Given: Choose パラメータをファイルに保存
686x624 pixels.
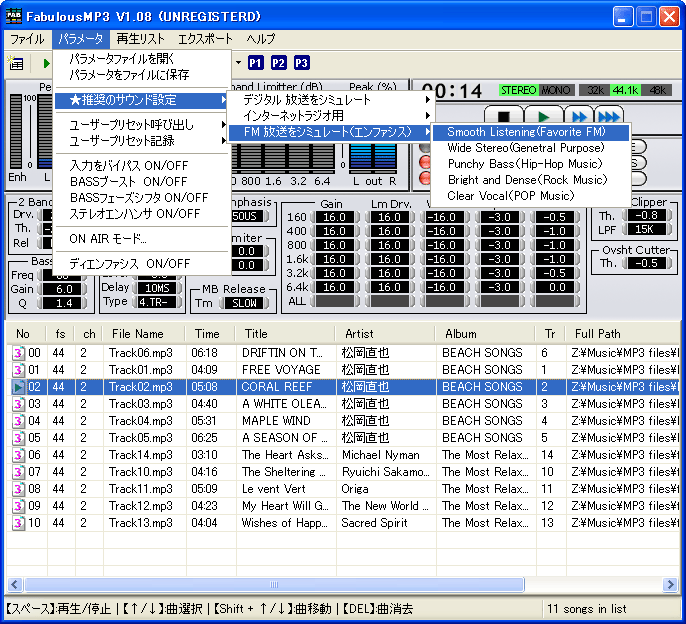Looking at the screenshot, I should point(142,75).
